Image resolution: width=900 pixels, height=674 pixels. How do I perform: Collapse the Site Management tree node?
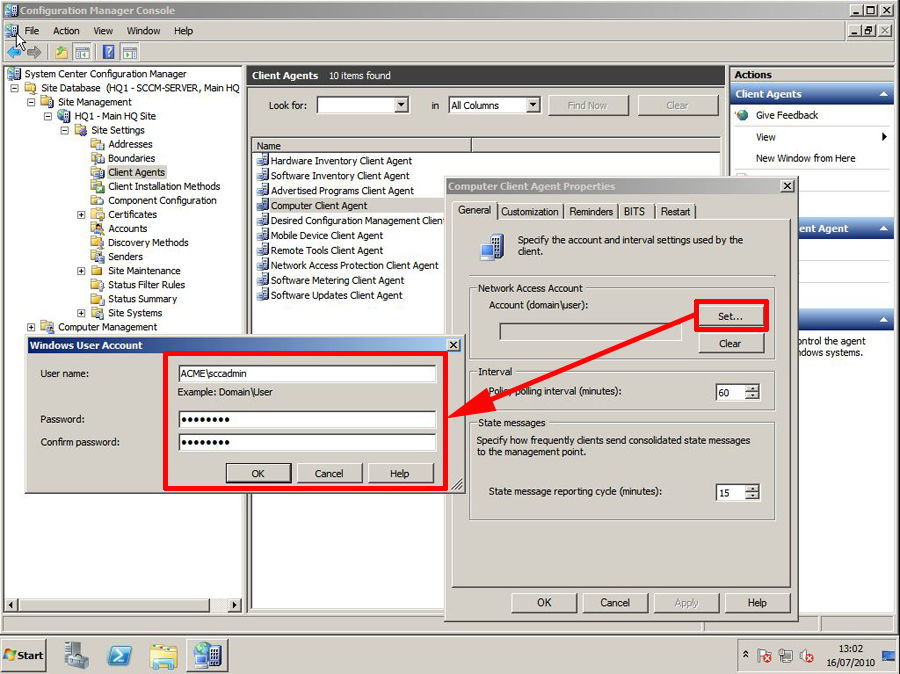pos(31,102)
